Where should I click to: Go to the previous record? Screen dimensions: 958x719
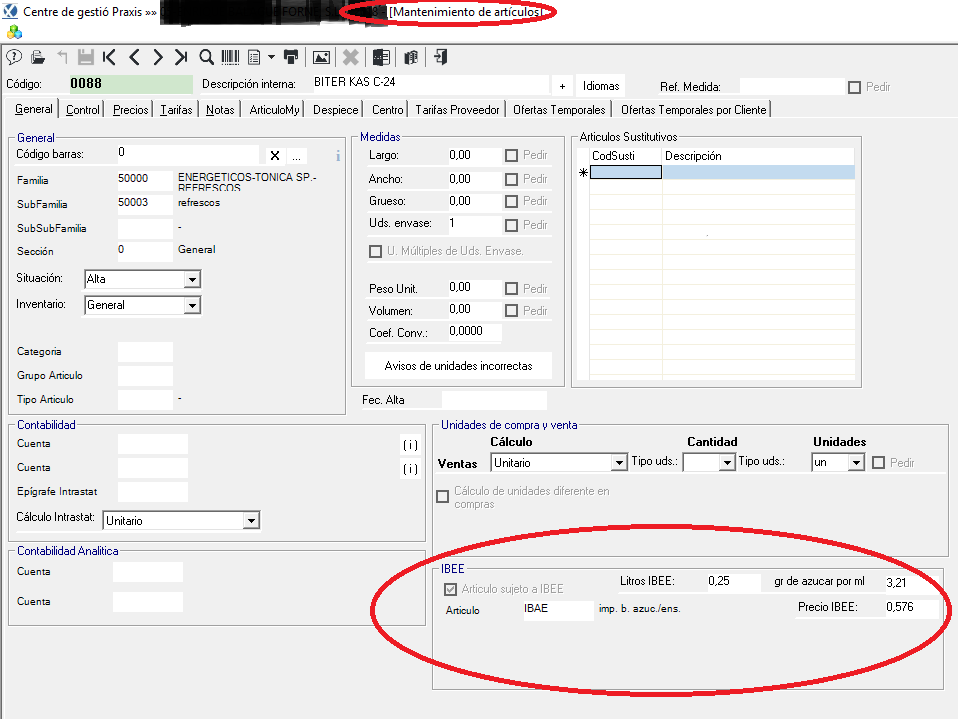pyautogui.click(x=134, y=57)
